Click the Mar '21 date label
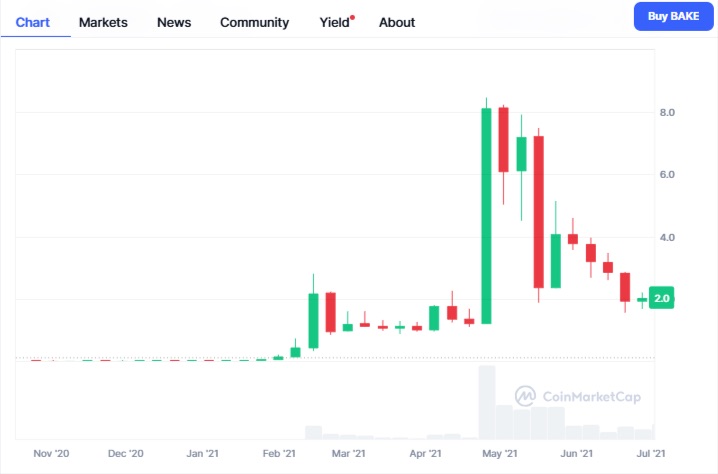This screenshot has width=718, height=474. tap(348, 453)
